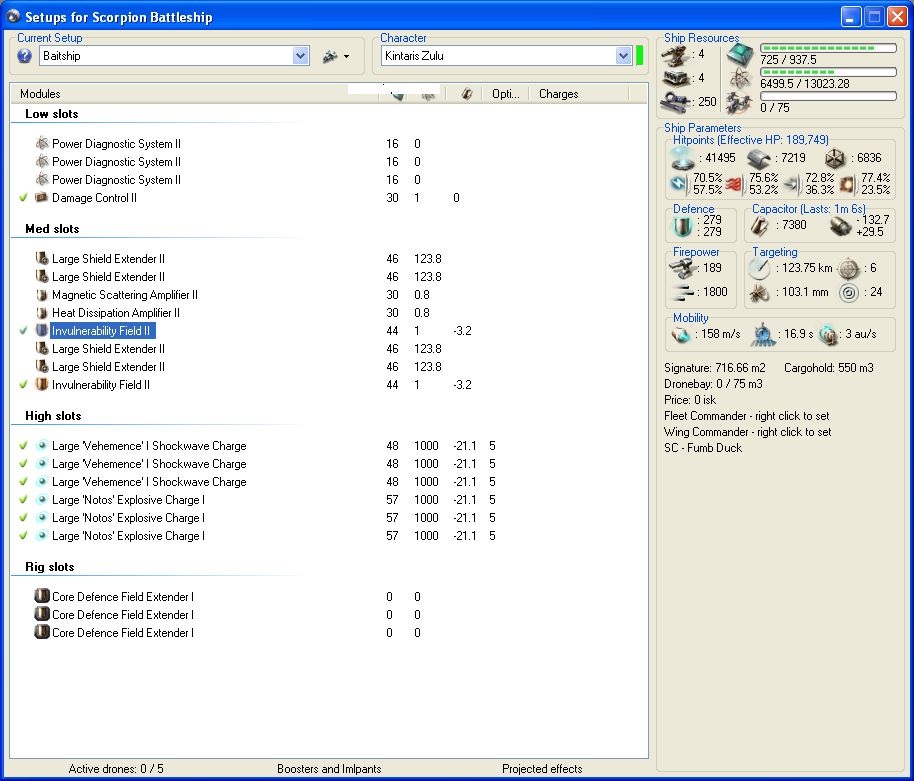Click the drone bandwidth progress bar
Viewport: 914px width, 781px height.
tap(828, 96)
